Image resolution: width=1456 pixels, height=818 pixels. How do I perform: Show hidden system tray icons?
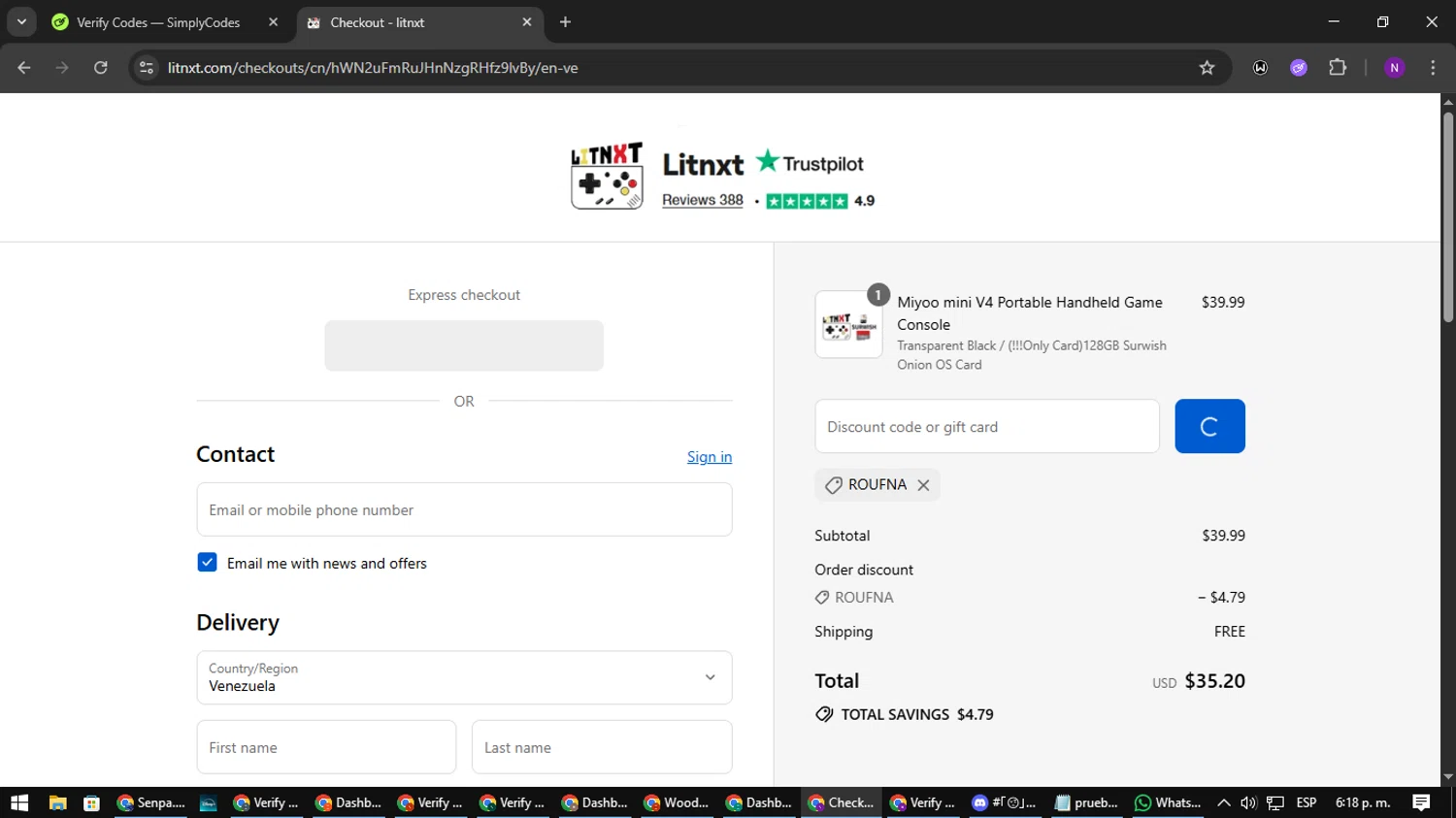point(1224,802)
